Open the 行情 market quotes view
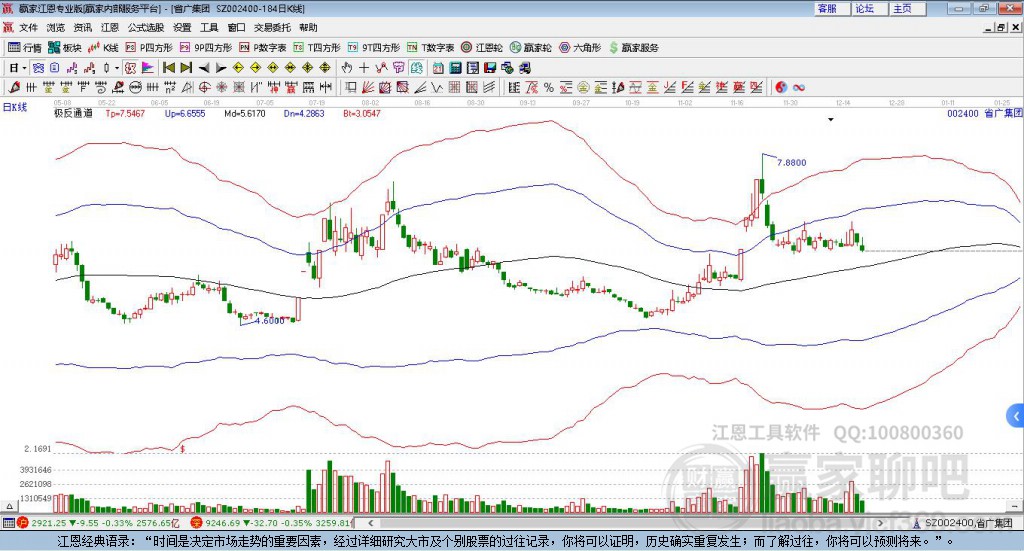 pos(25,48)
